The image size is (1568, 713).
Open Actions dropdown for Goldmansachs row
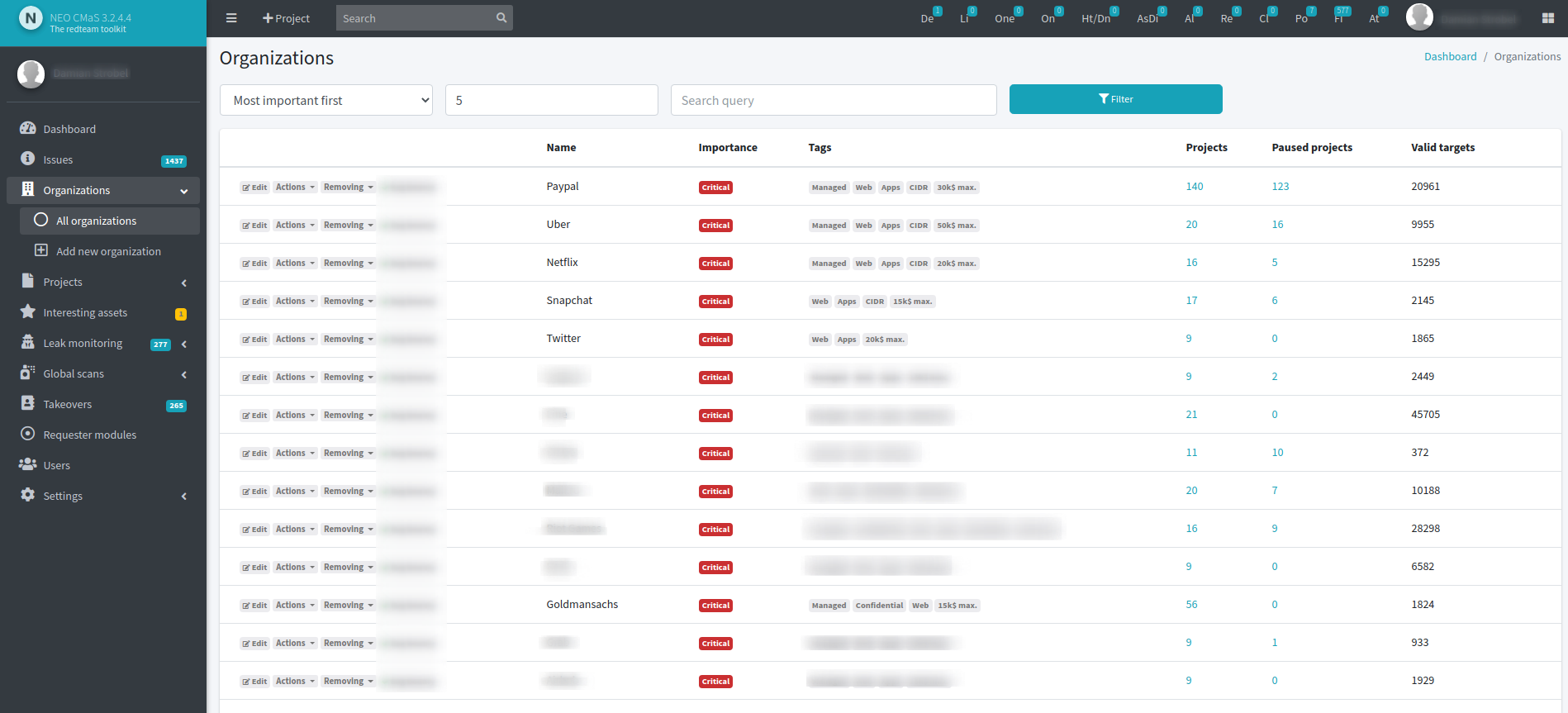pos(296,606)
